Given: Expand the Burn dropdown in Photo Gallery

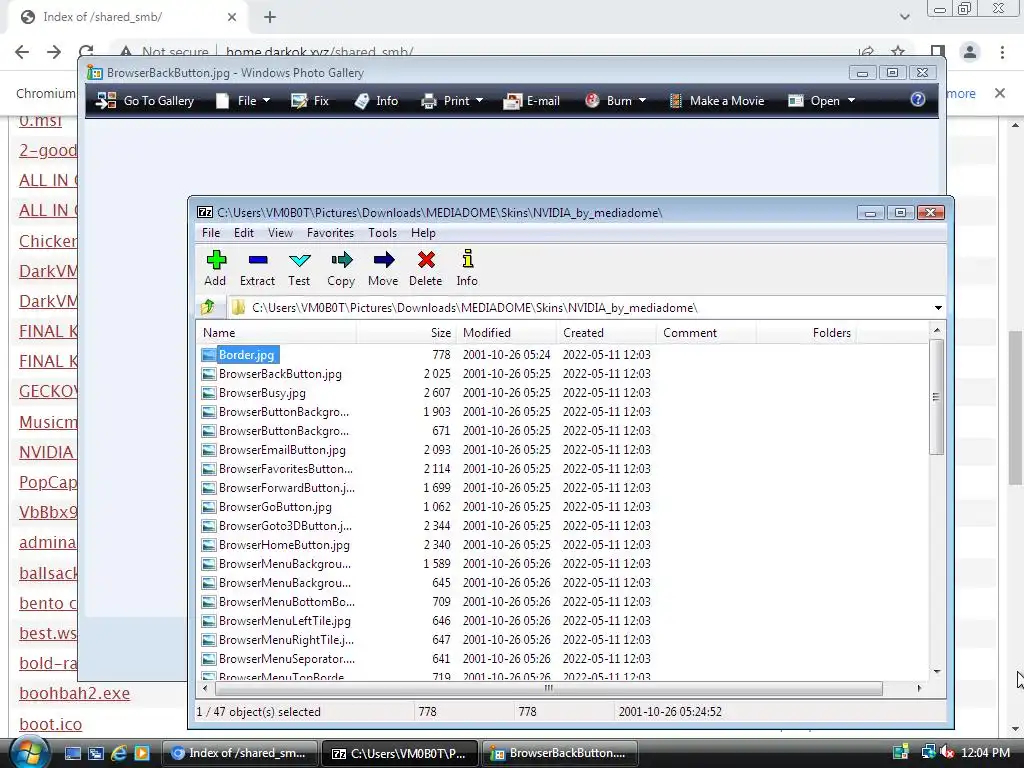Looking at the screenshot, I should [x=642, y=101].
